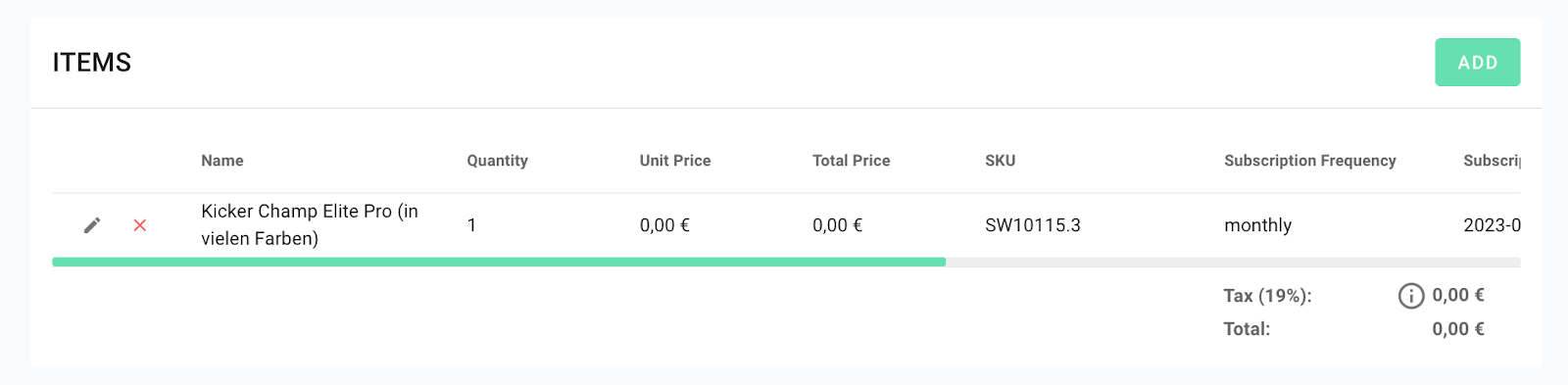Click the partially visible 2023 date cell

click(x=1492, y=225)
